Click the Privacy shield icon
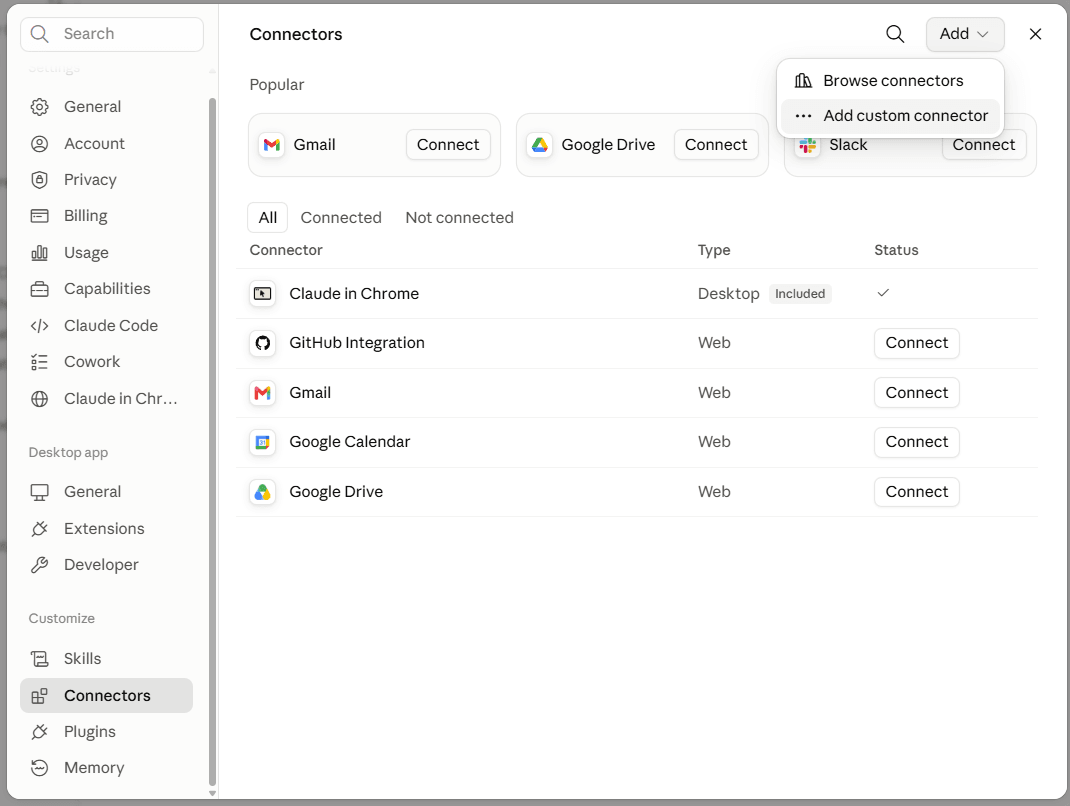Screen dimensions: 1070x806 click(x=40, y=180)
